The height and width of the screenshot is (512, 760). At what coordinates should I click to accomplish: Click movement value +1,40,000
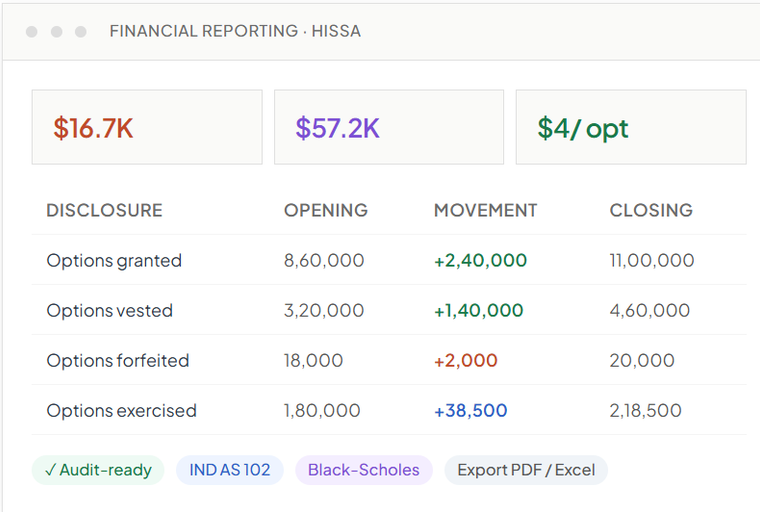(x=478, y=311)
